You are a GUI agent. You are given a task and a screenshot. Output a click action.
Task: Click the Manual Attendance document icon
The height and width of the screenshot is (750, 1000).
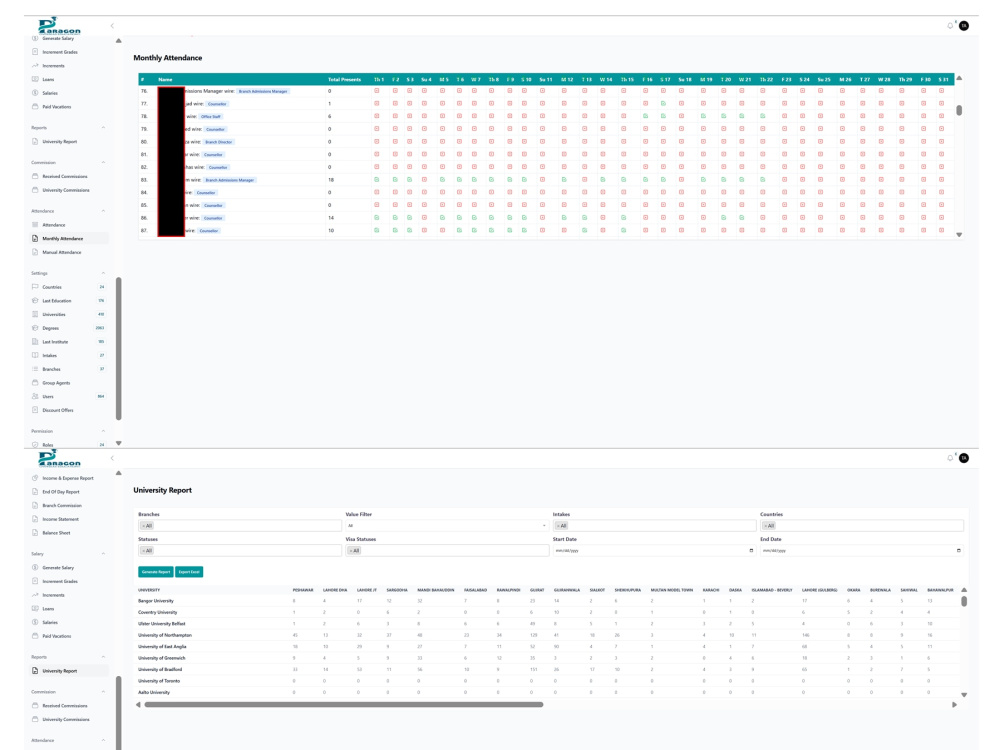(x=35, y=253)
